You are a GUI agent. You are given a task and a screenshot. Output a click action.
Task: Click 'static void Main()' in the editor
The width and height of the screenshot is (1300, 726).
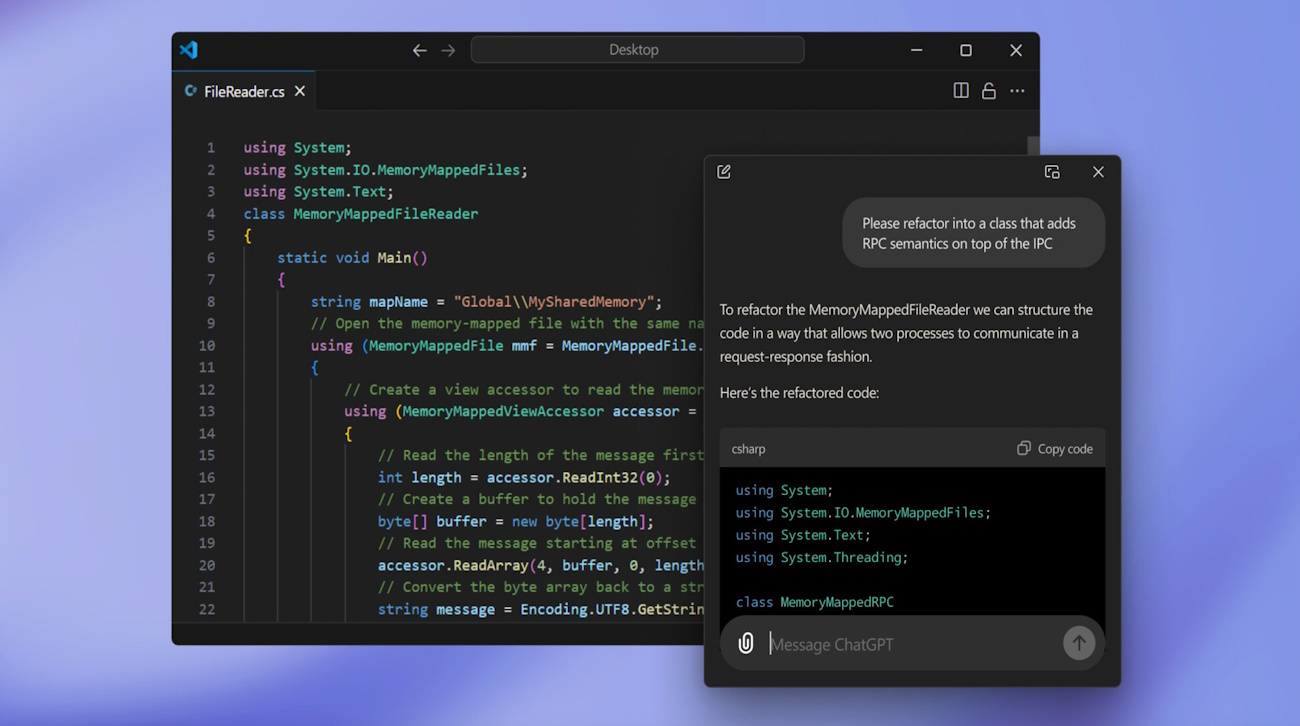(x=352, y=258)
